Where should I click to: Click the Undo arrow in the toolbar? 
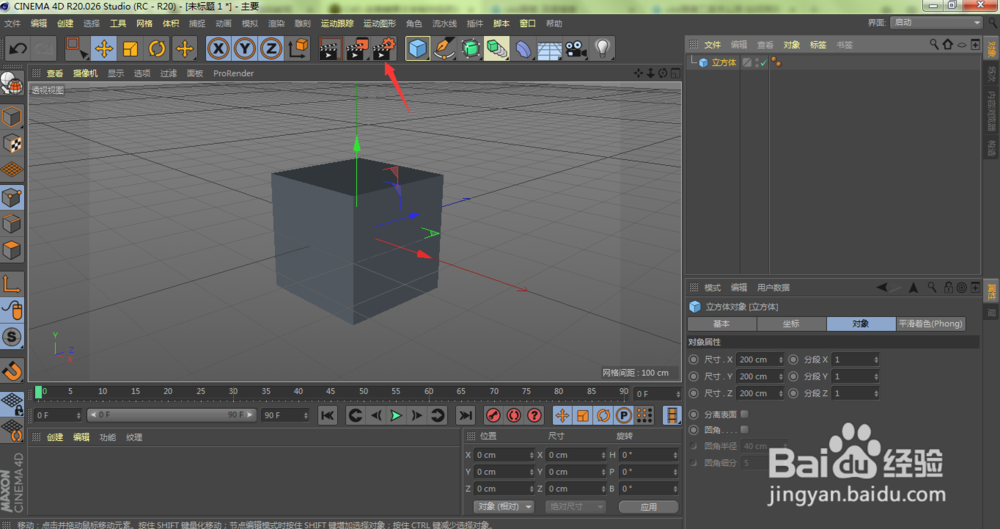[x=18, y=48]
